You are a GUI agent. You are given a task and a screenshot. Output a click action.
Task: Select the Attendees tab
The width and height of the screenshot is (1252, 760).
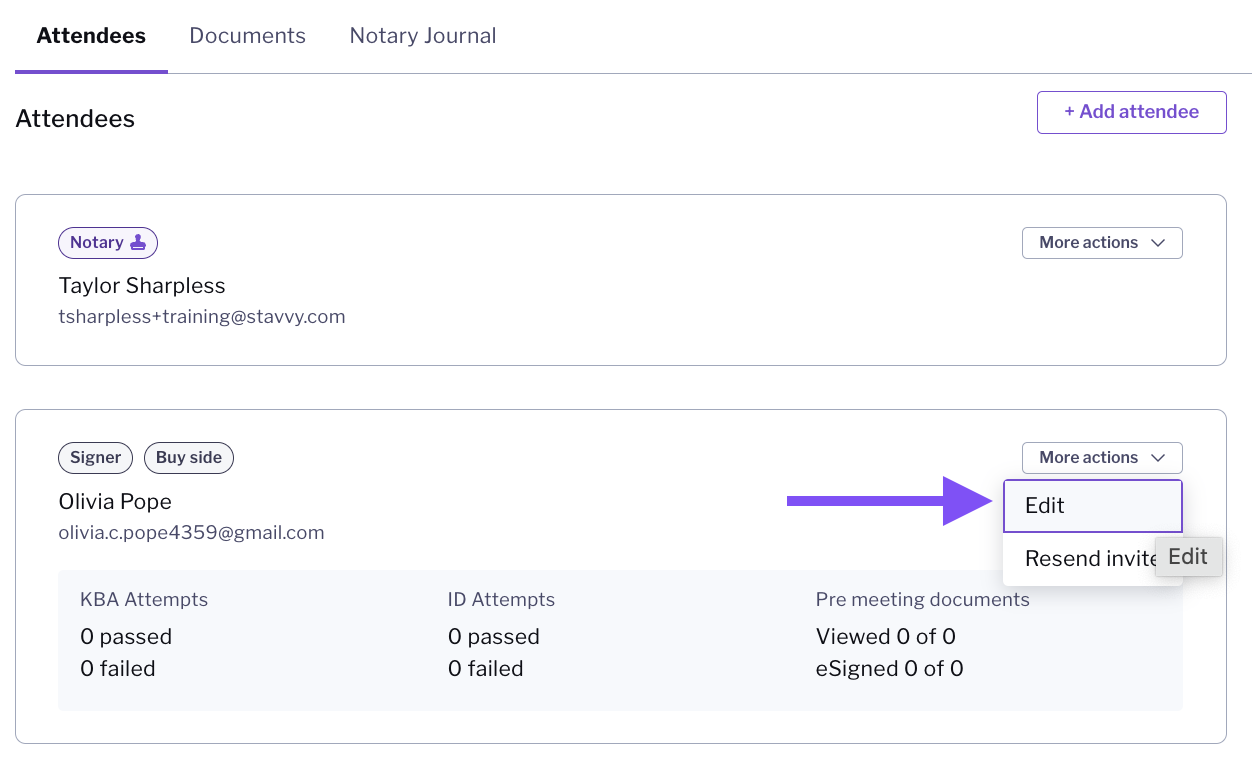pyautogui.click(x=91, y=36)
